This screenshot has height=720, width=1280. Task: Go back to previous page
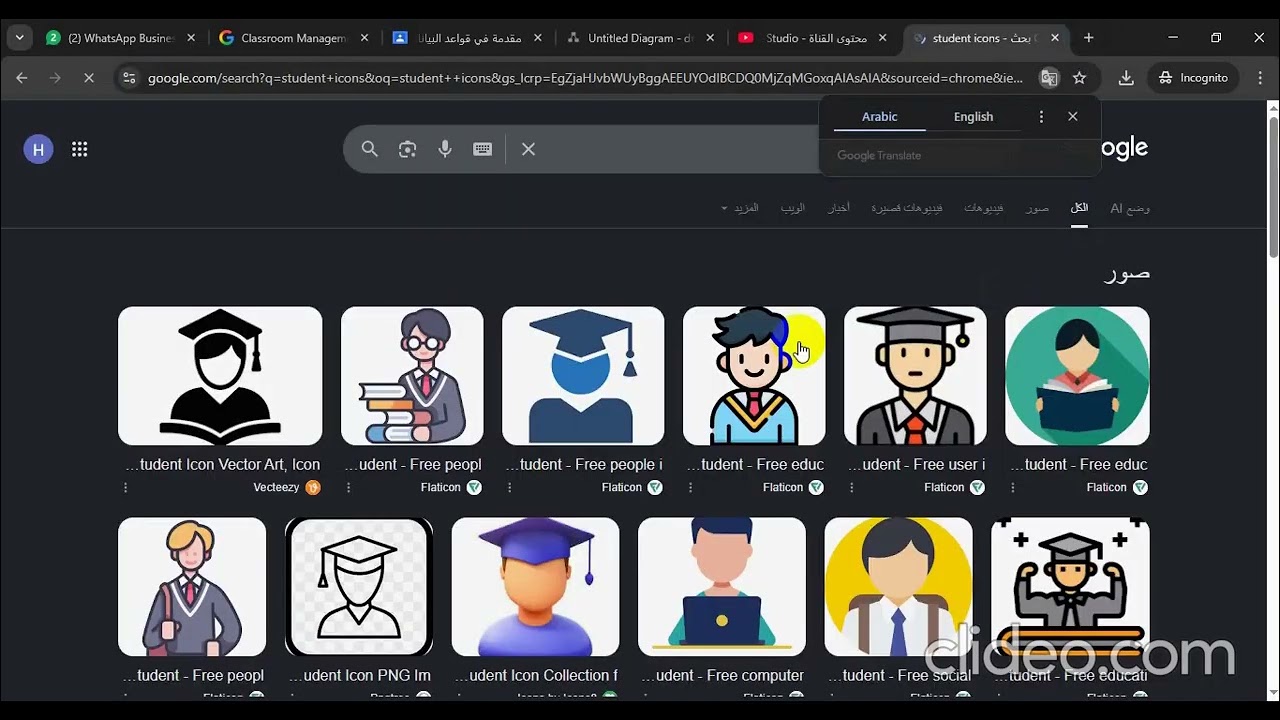tap(22, 78)
